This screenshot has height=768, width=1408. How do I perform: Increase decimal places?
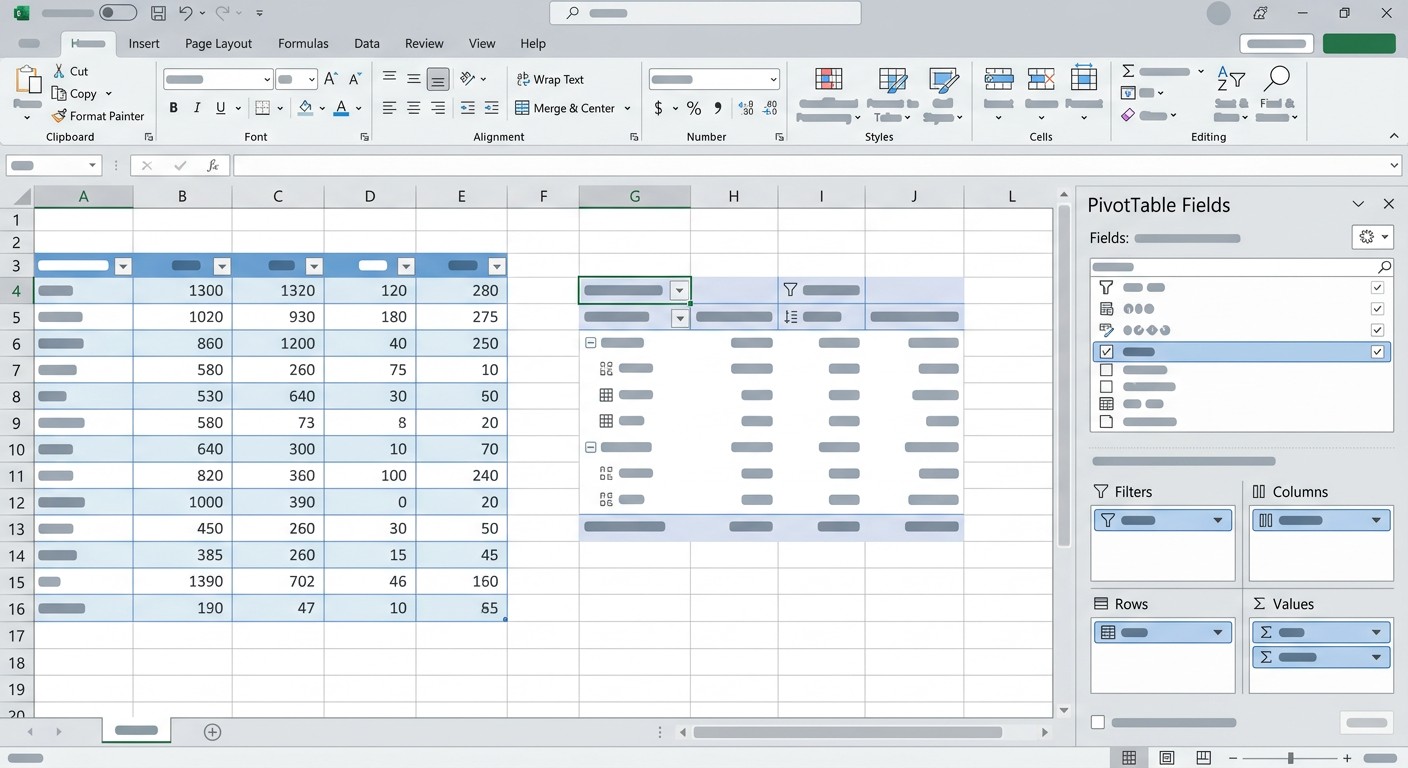745,108
